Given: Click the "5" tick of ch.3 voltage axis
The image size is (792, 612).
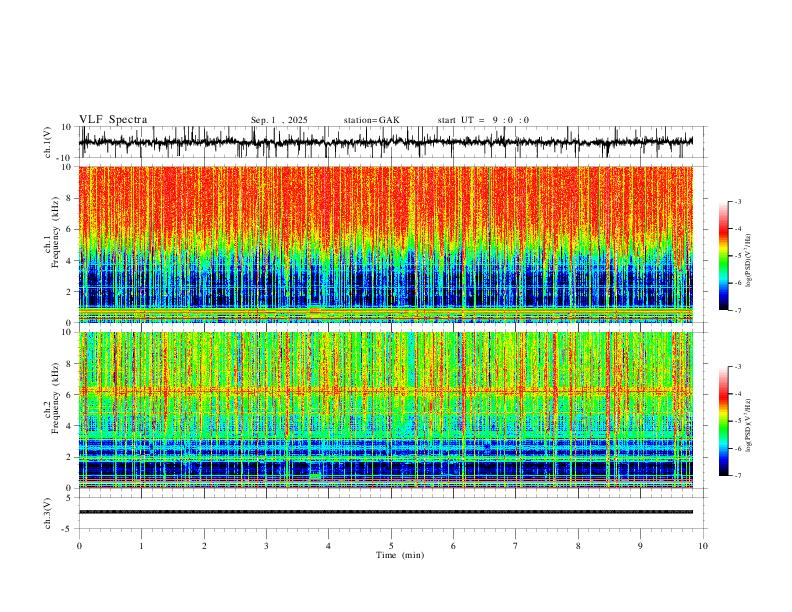Looking at the screenshot, I should pyautogui.click(x=69, y=498).
